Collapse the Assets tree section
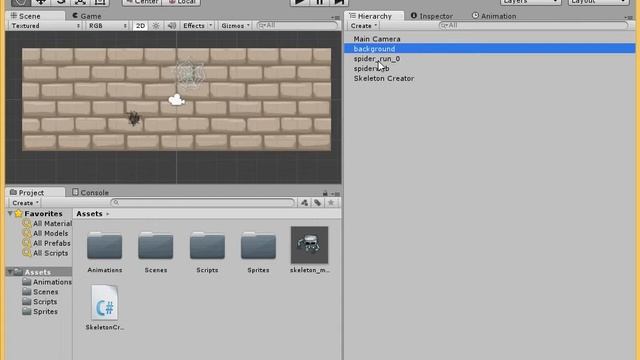The height and width of the screenshot is (360, 640). pyautogui.click(x=10, y=272)
